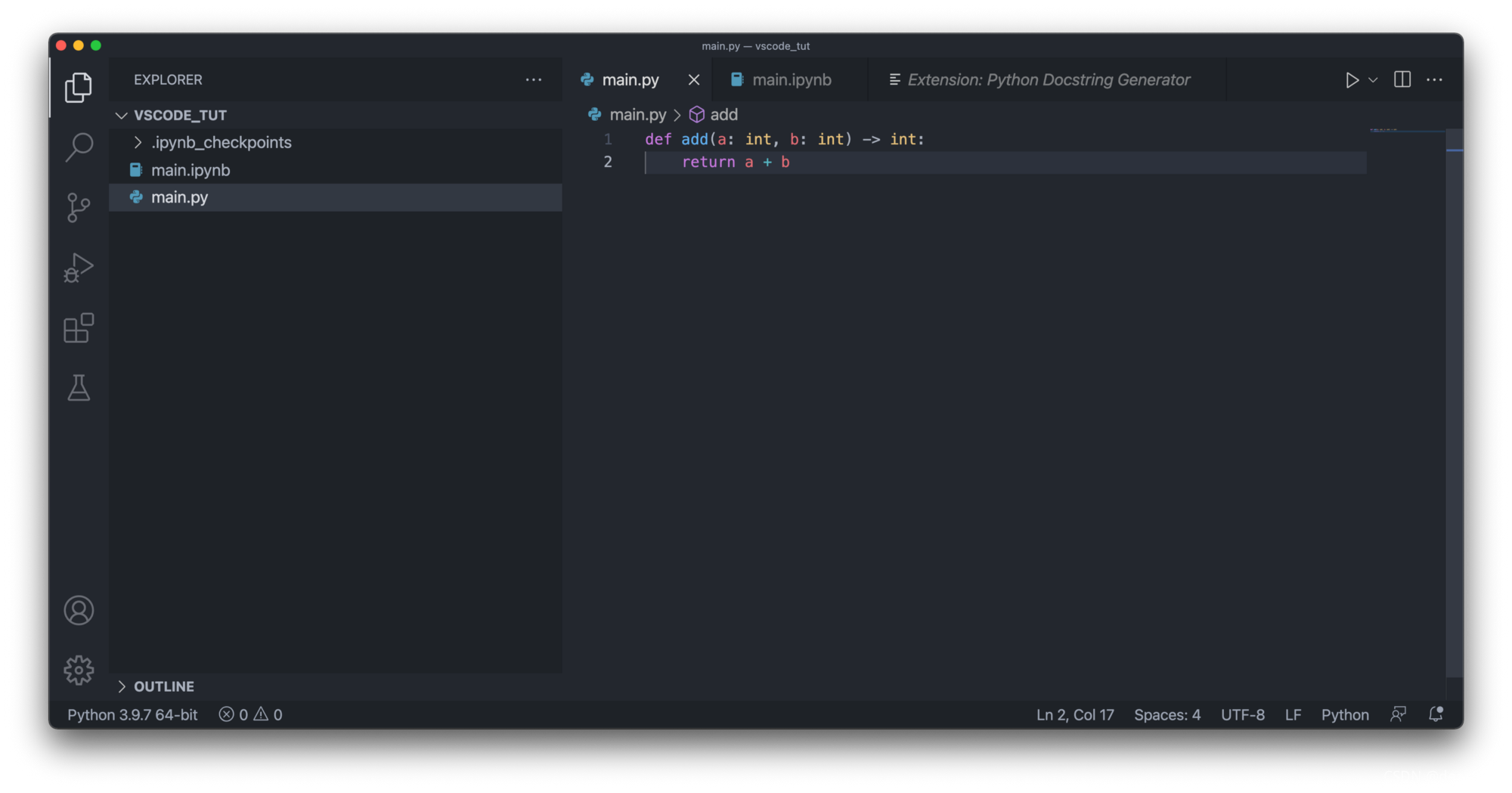1512x793 pixels.
Task: Open the Explorer view in activity bar
Action: tap(79, 88)
